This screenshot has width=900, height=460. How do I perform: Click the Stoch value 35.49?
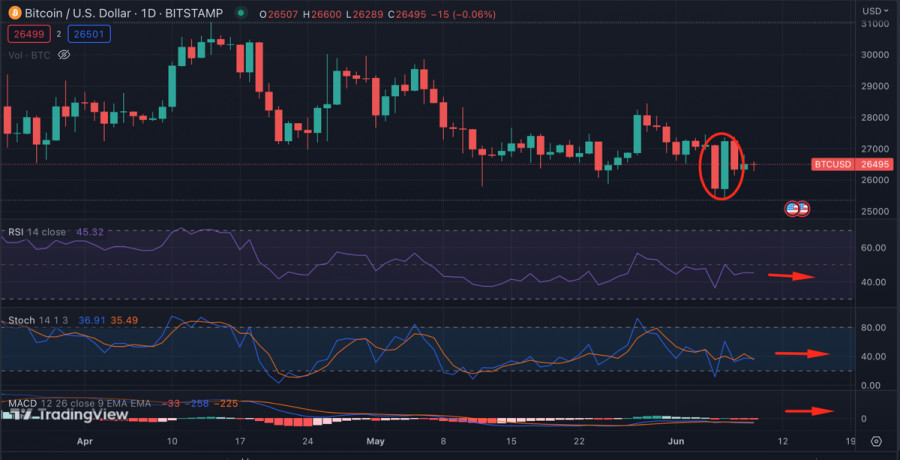(x=124, y=320)
